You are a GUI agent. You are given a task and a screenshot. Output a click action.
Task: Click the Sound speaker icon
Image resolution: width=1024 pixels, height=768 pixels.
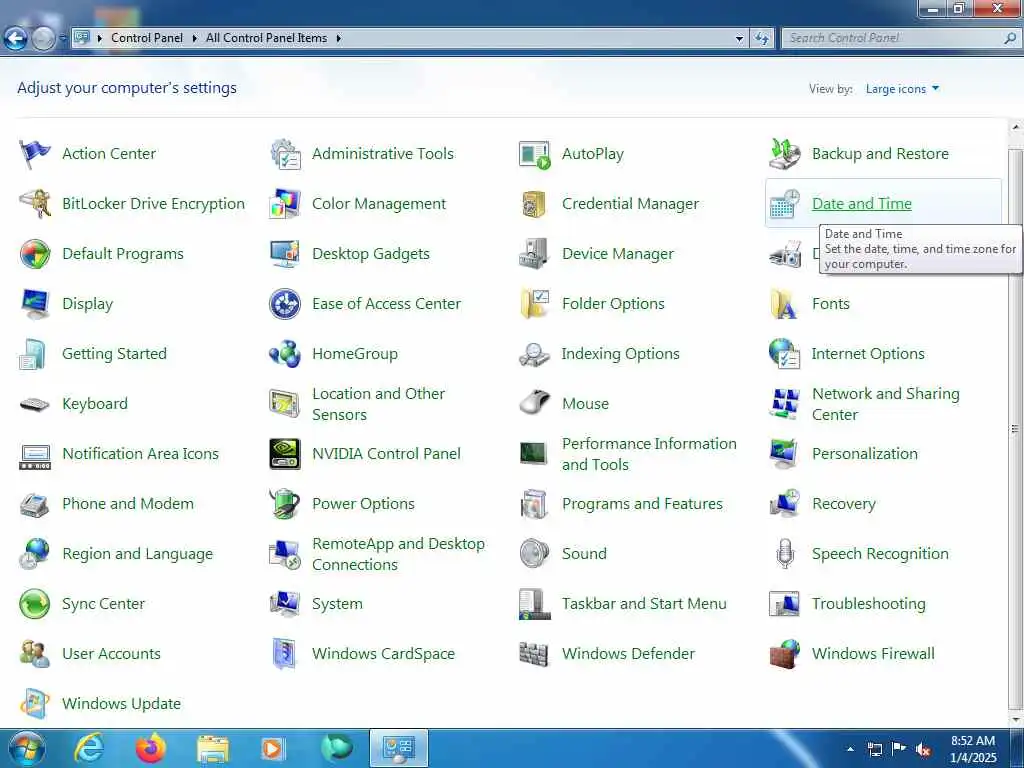pyautogui.click(x=535, y=554)
